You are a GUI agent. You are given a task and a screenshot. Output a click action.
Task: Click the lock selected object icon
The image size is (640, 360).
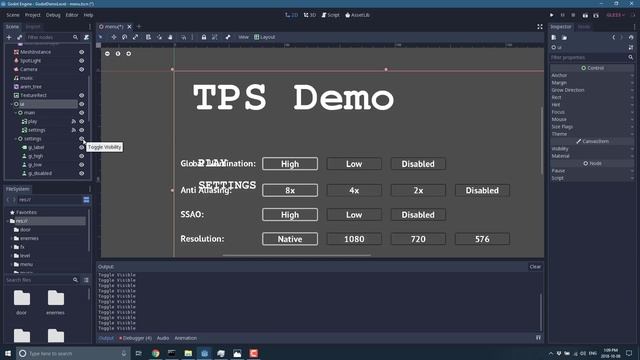(x=204, y=37)
